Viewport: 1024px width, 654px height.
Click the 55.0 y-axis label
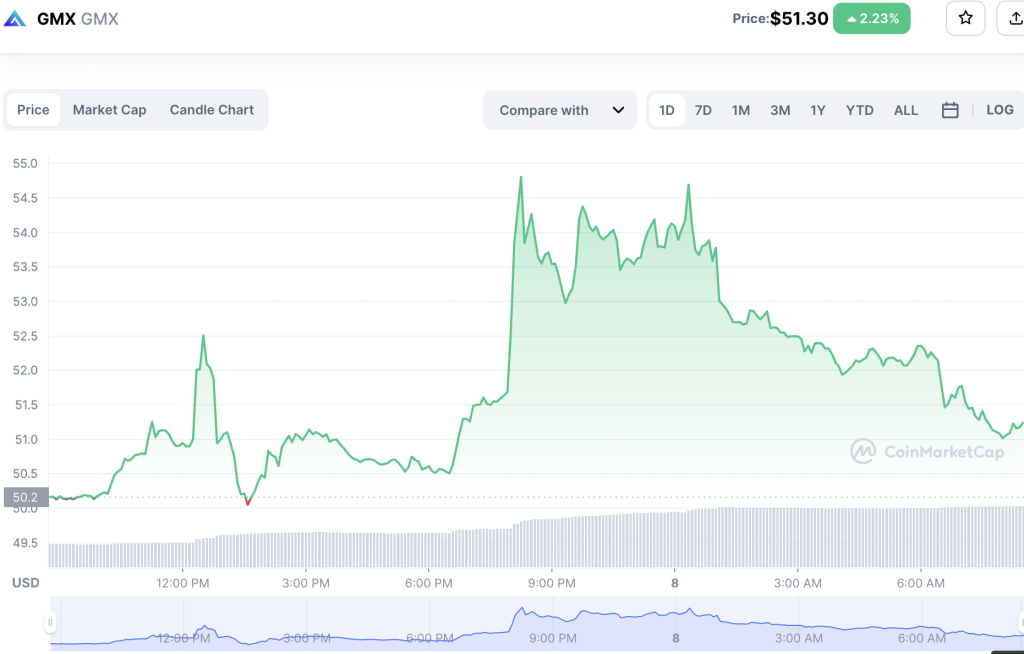(x=25, y=163)
